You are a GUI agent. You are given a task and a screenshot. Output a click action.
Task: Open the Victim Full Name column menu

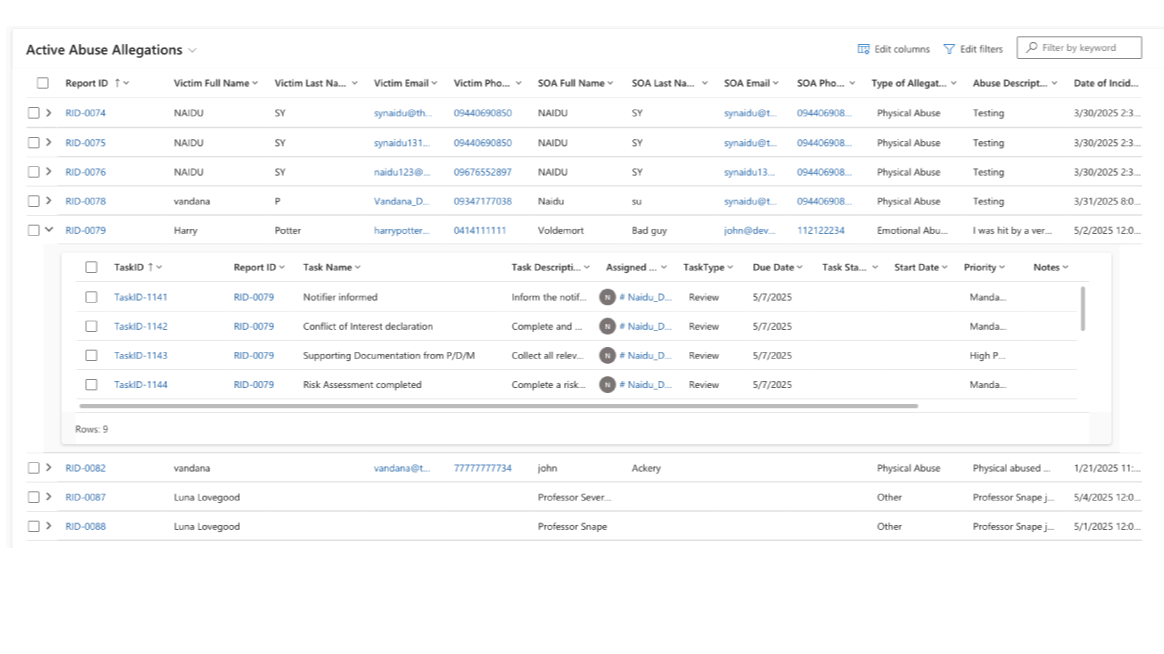(x=255, y=83)
